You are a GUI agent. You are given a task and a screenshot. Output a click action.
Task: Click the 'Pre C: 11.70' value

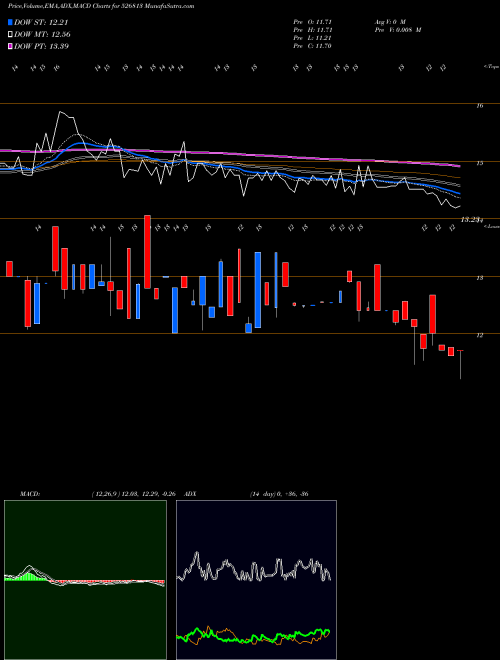pos(313,46)
